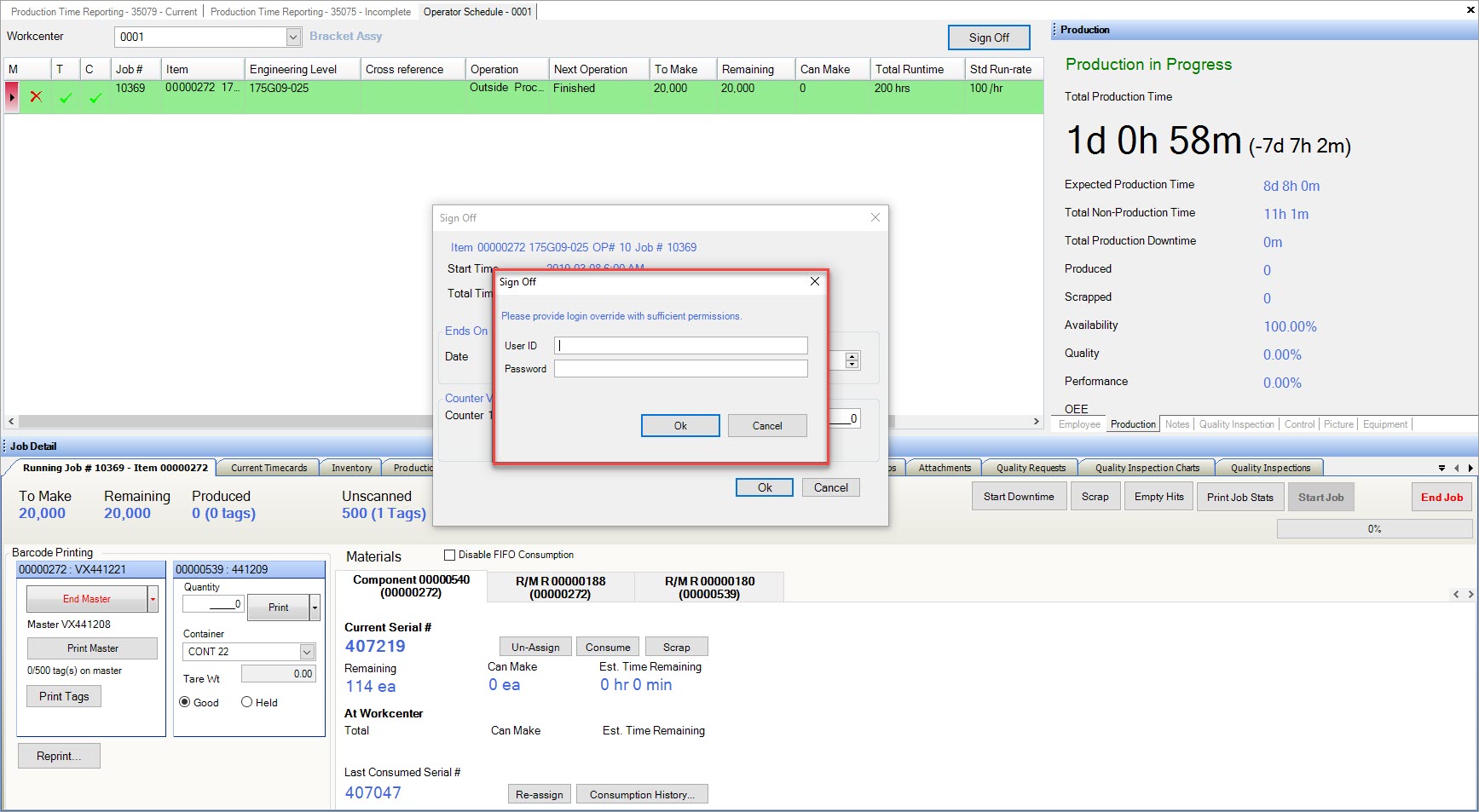The height and width of the screenshot is (812, 1479).
Task: Select R/M R00000180 materials tab
Action: pyautogui.click(x=709, y=587)
